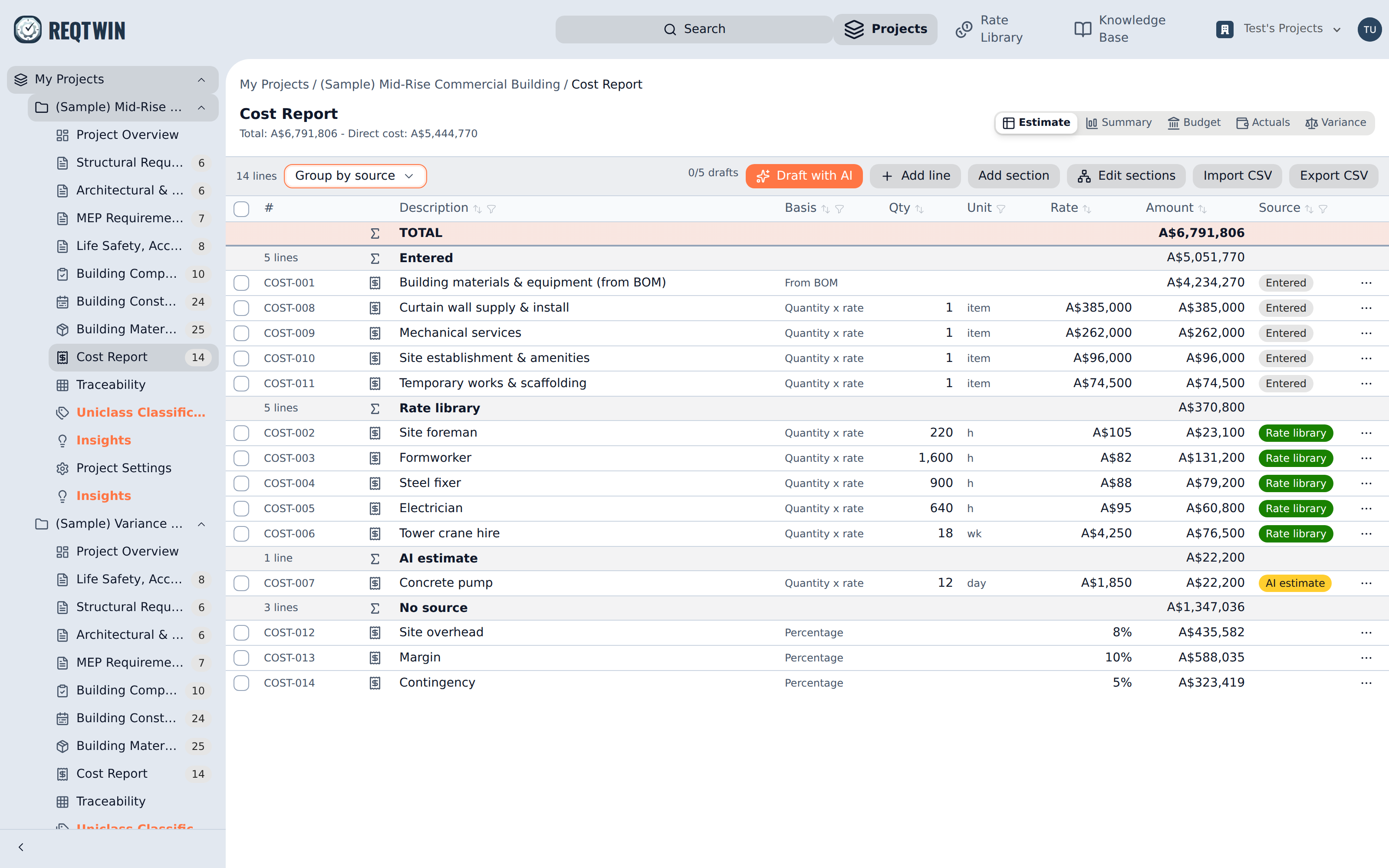This screenshot has width=1389, height=868.
Task: Open Building Const… item with count 24 under Mid-Rise
Action: click(133, 301)
